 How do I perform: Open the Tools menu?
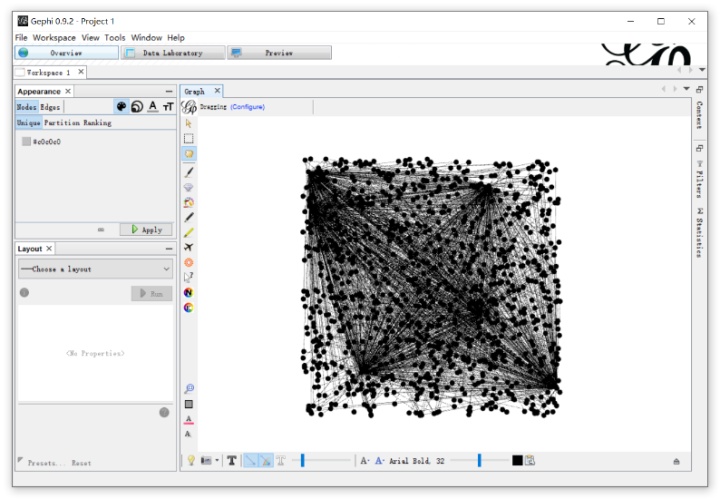click(x=115, y=38)
